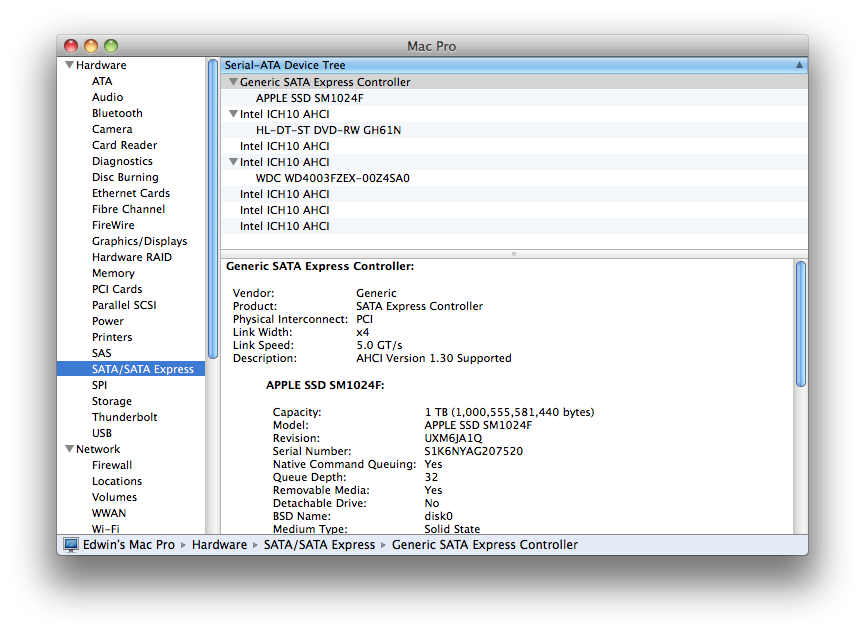The width and height of the screenshot is (865, 634).
Task: Select Power in the sidebar
Action: pos(108,321)
